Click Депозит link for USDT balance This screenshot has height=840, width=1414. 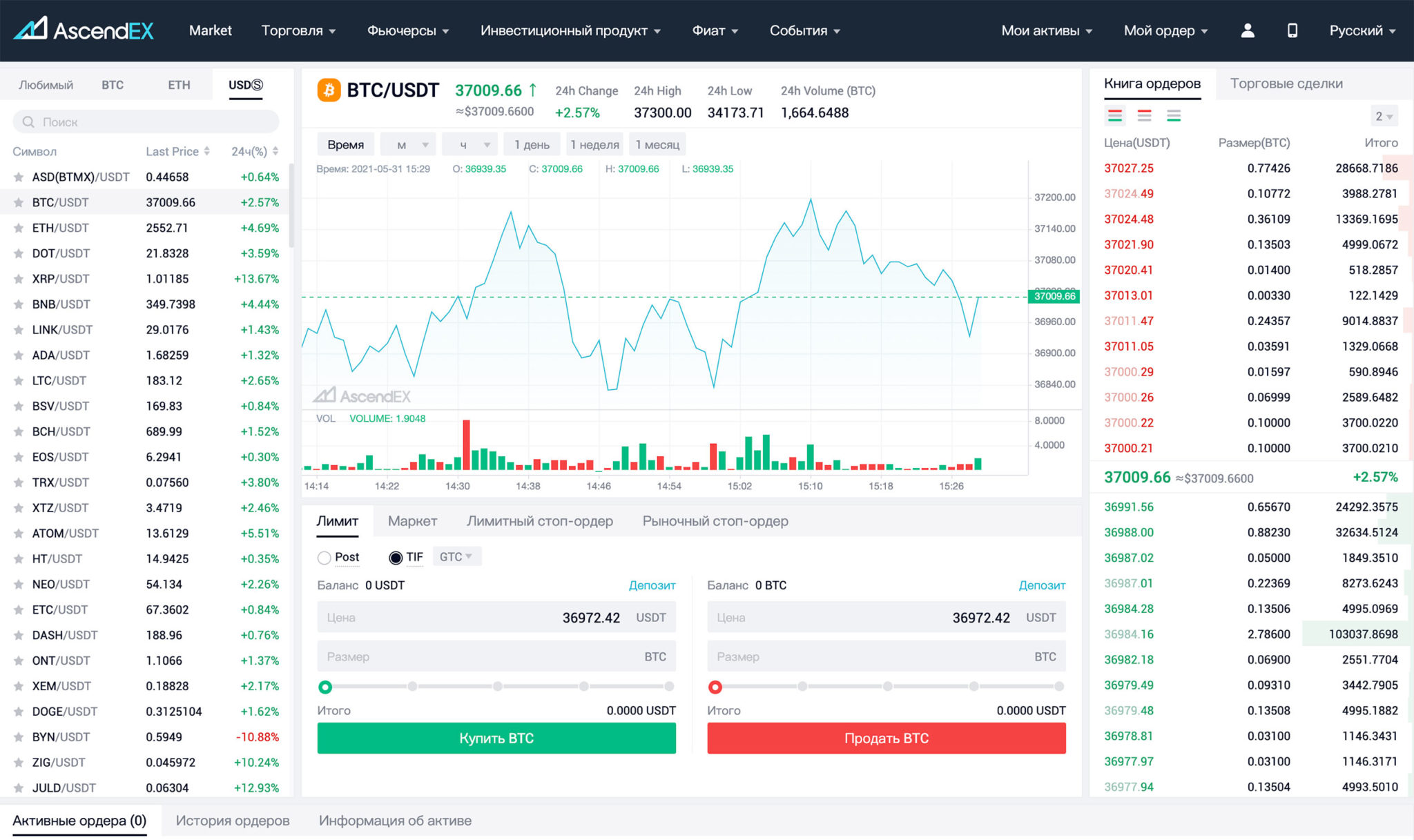click(652, 585)
